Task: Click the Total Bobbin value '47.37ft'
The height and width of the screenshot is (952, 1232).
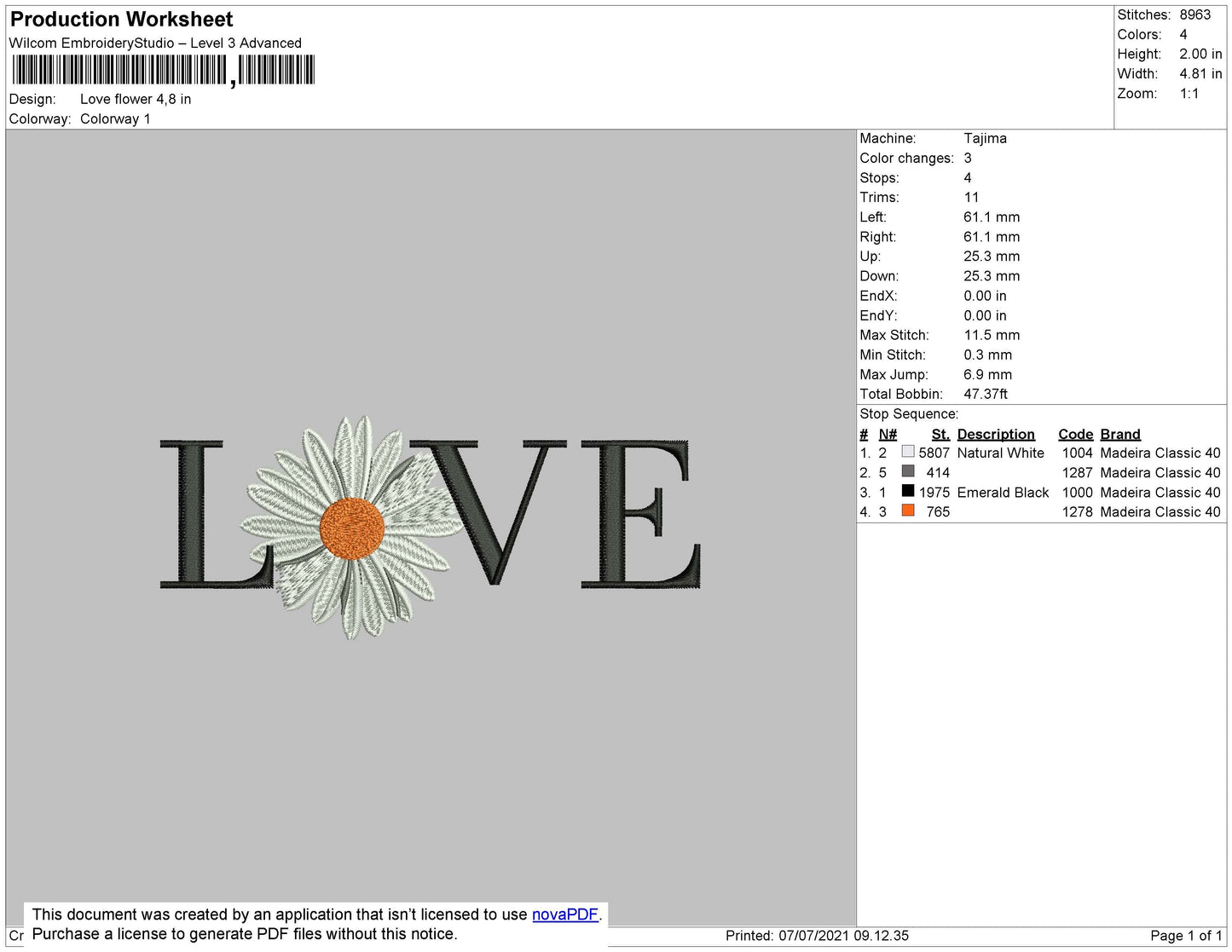Action: click(x=986, y=394)
